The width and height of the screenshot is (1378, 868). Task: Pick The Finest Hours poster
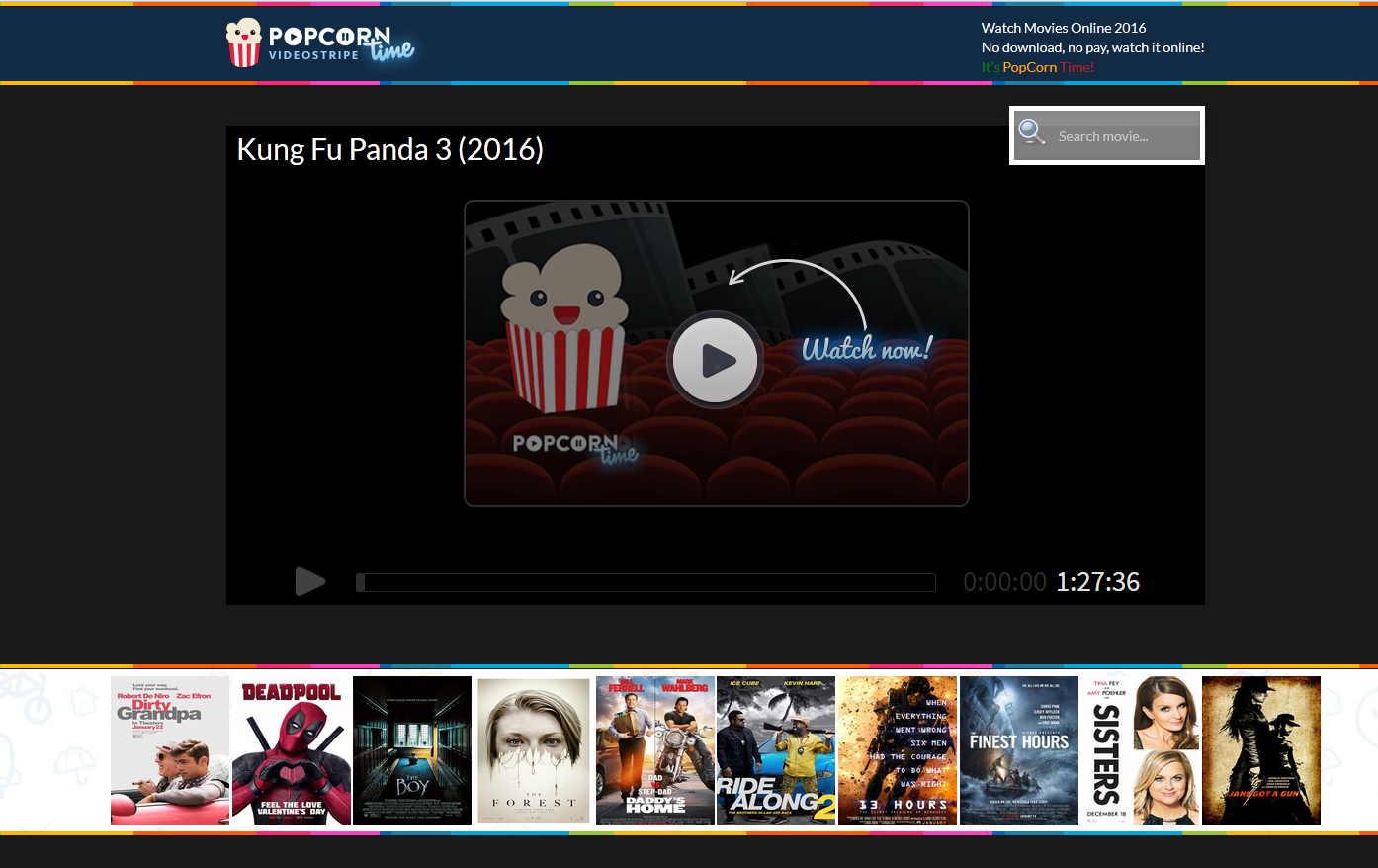coord(1019,750)
